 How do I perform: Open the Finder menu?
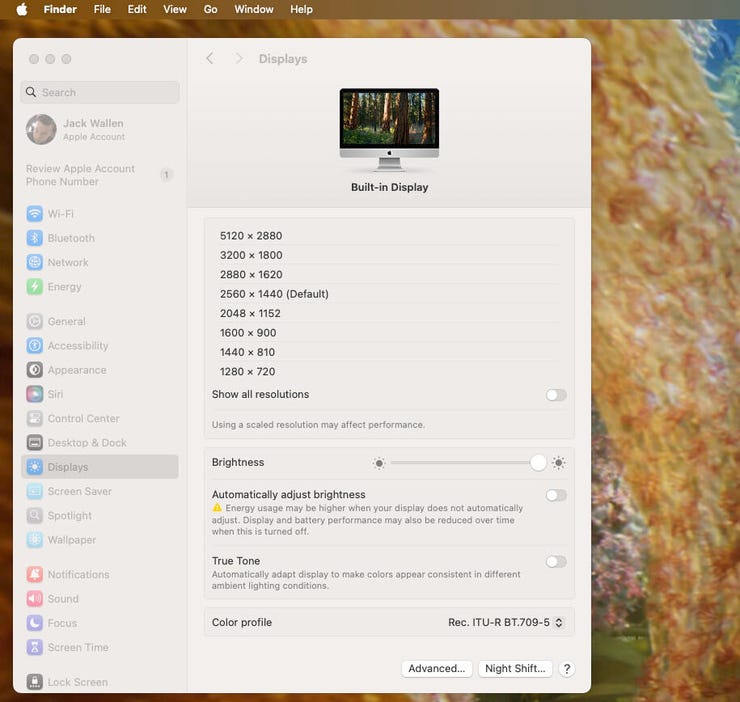pos(60,9)
